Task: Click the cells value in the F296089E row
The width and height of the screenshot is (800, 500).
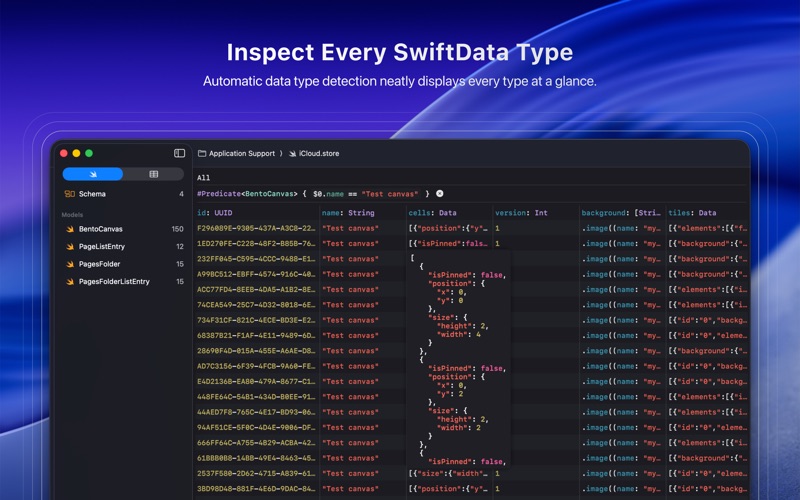Action: pyautogui.click(x=448, y=228)
